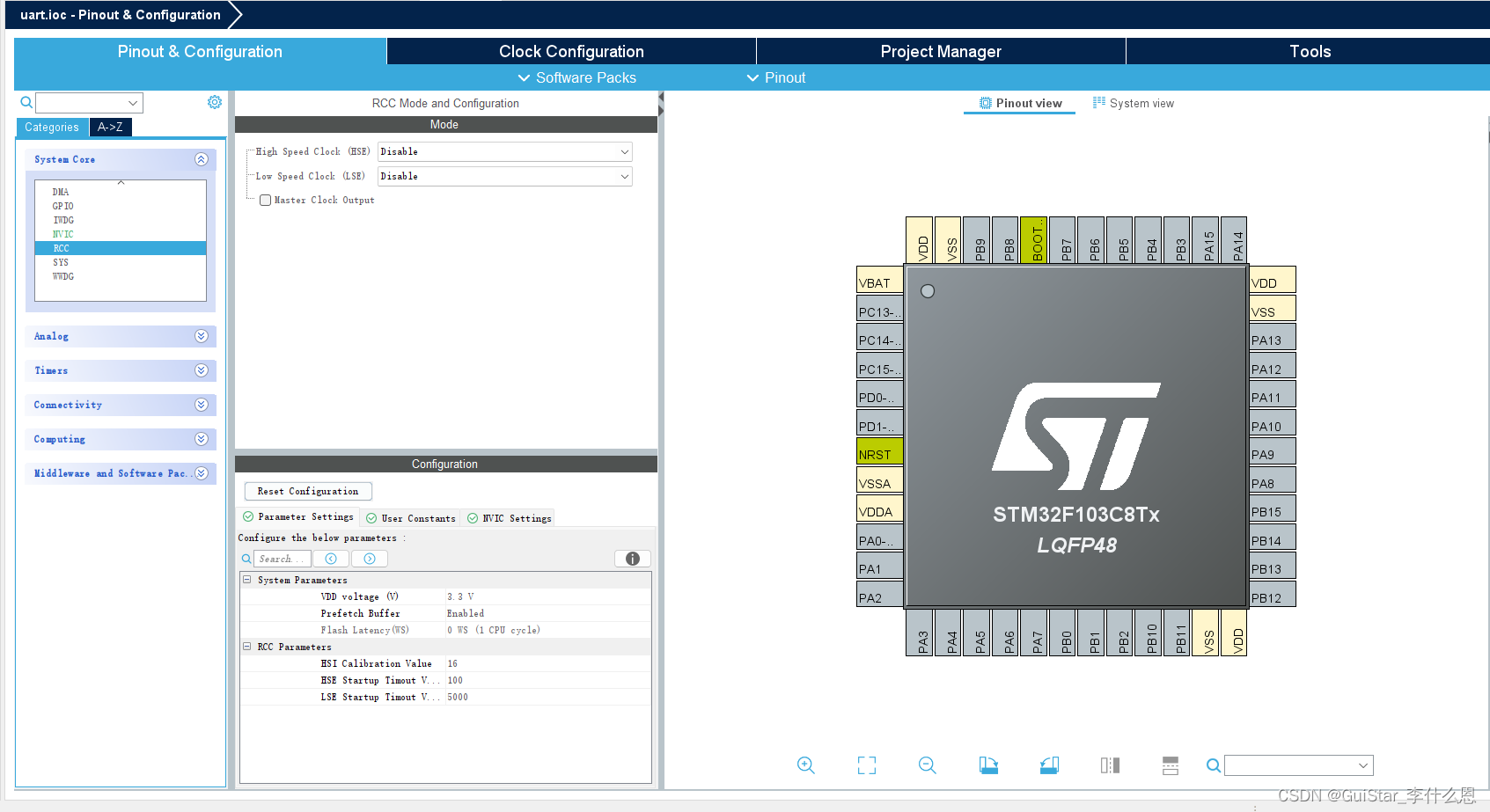Screen dimensions: 1490x812
Task: Toggle horizontal layout icon in pinout toolbar
Action: coord(1171,765)
